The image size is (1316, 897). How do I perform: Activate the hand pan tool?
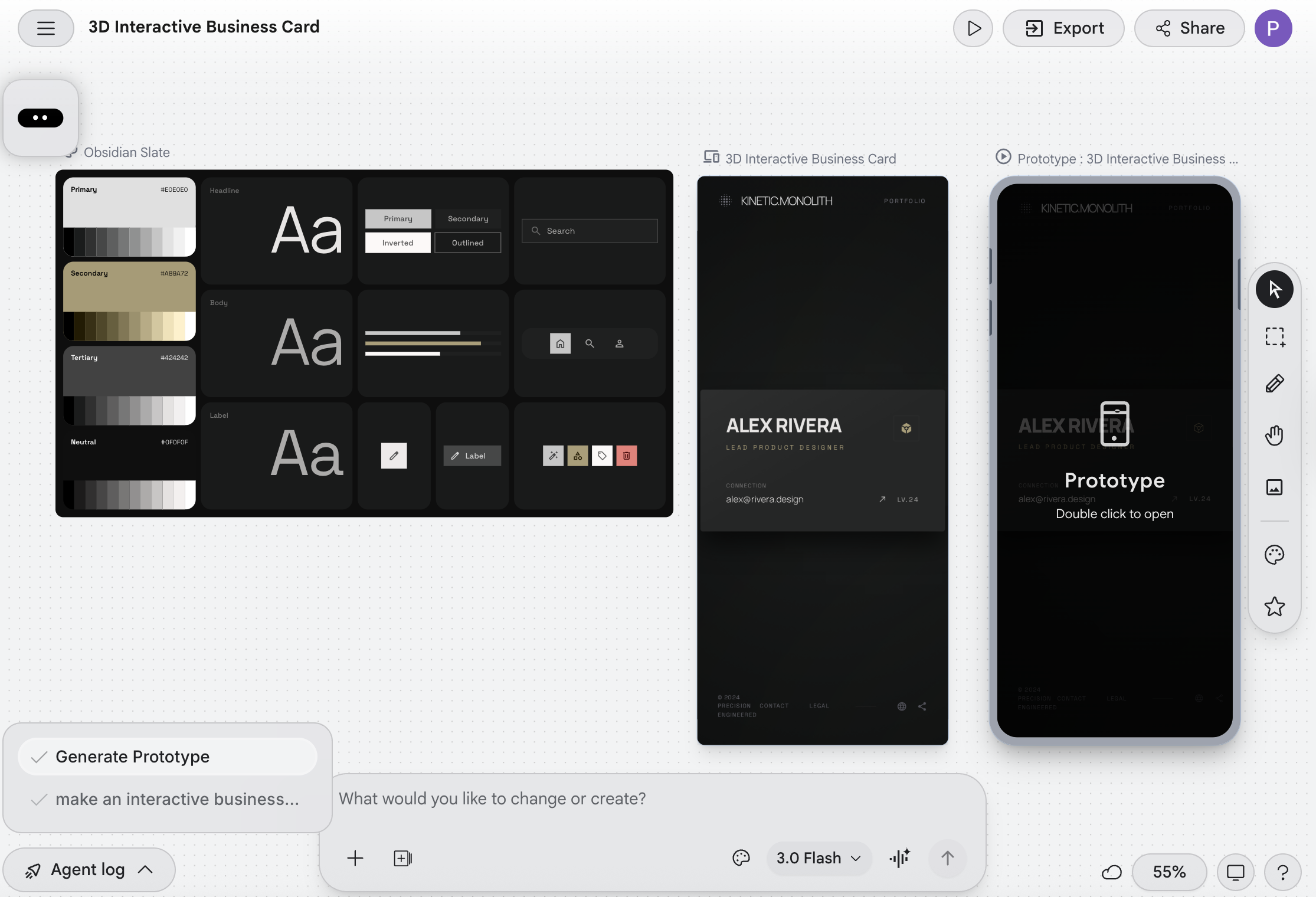[x=1274, y=436]
